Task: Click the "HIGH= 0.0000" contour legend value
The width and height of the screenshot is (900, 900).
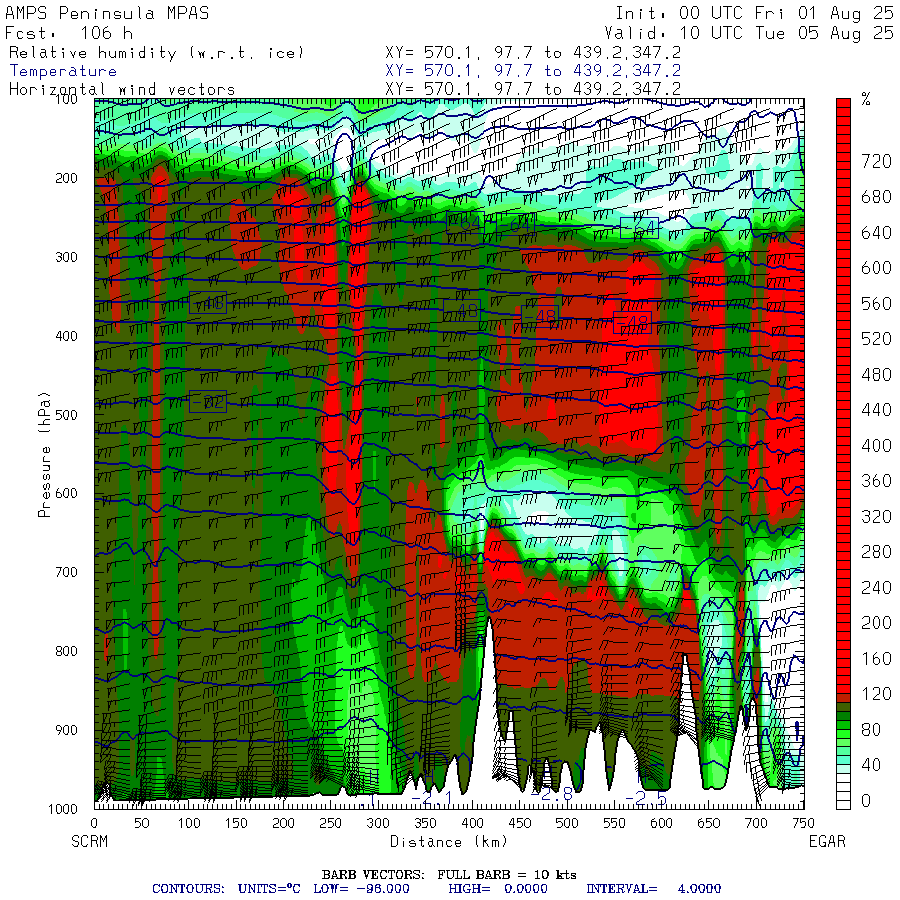Action: click(498, 889)
